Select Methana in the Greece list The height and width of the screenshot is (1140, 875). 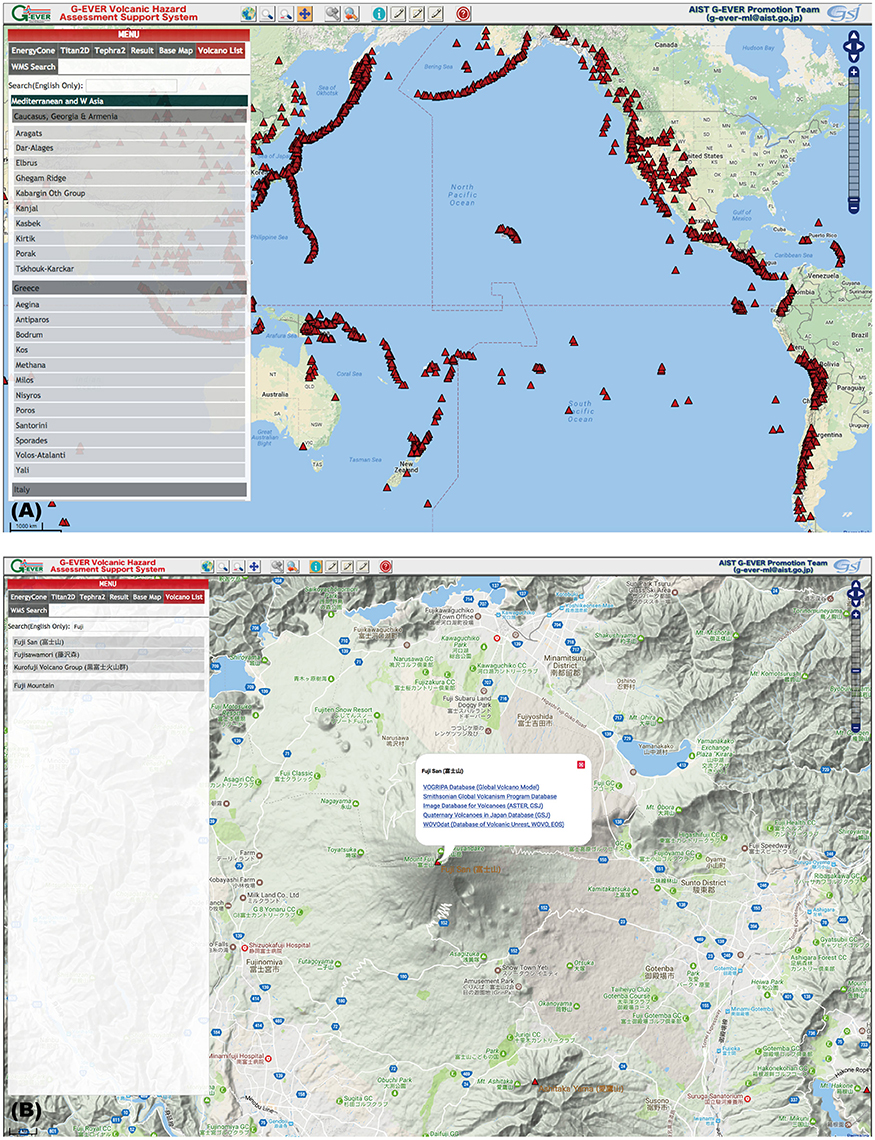129,365
